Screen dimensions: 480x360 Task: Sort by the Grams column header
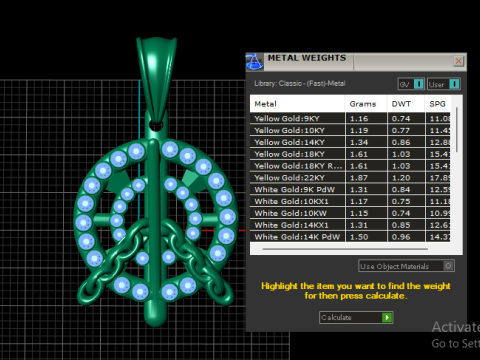tap(366, 104)
